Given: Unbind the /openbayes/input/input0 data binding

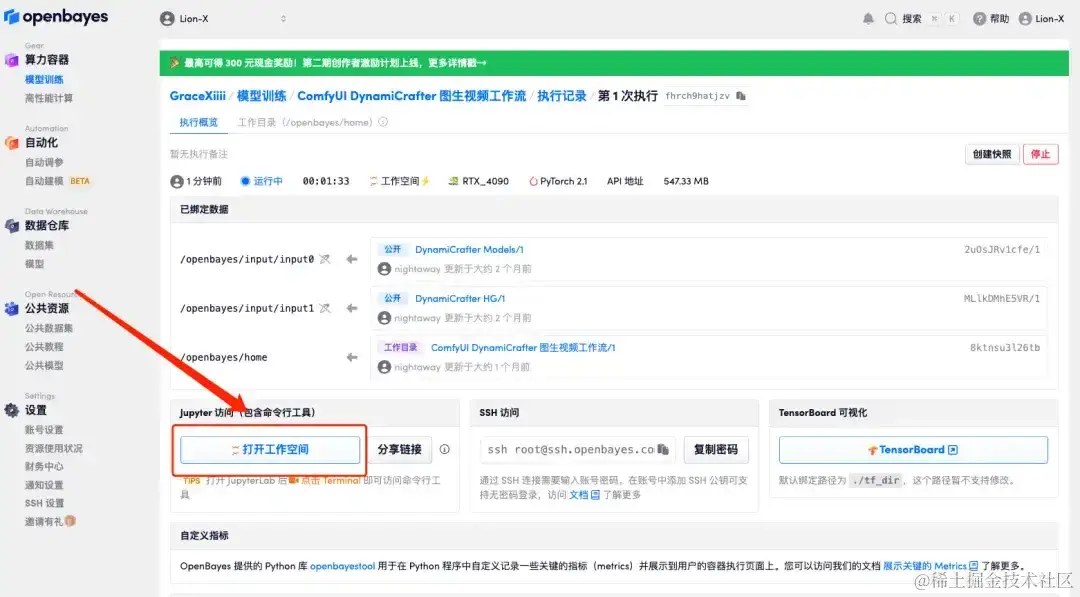Looking at the screenshot, I should tap(325, 259).
